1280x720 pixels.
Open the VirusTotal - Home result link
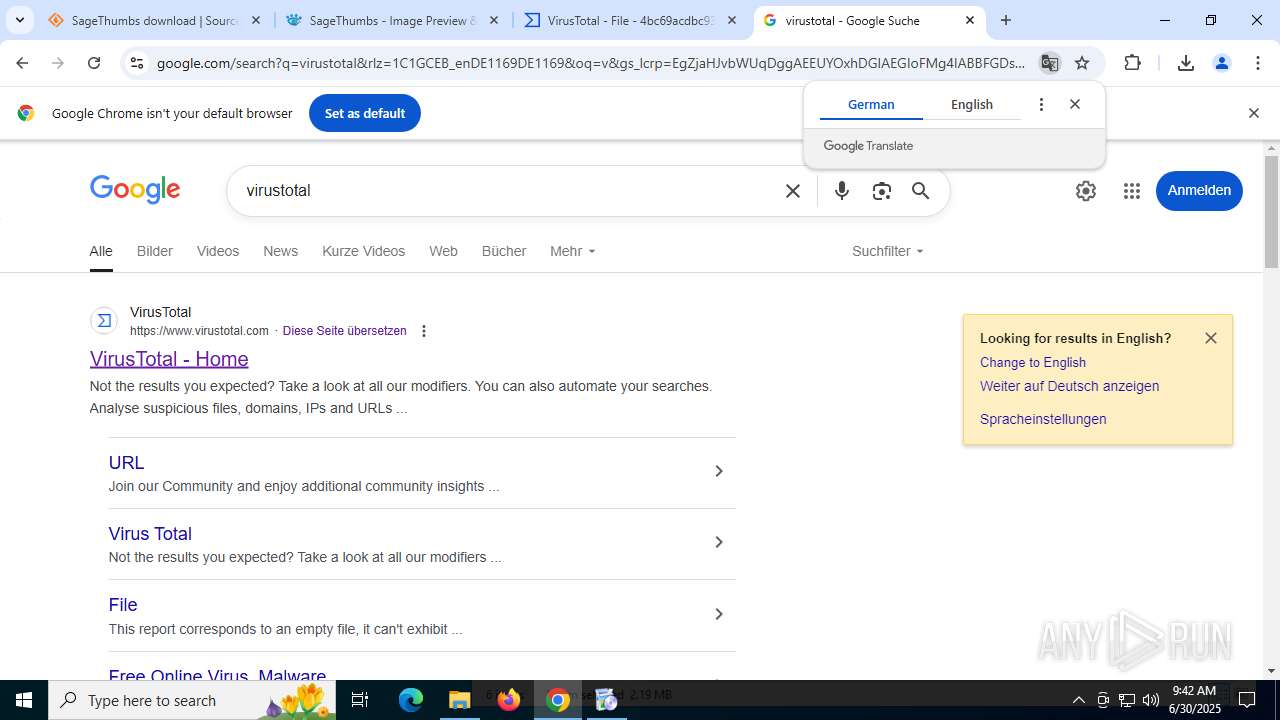click(x=169, y=359)
